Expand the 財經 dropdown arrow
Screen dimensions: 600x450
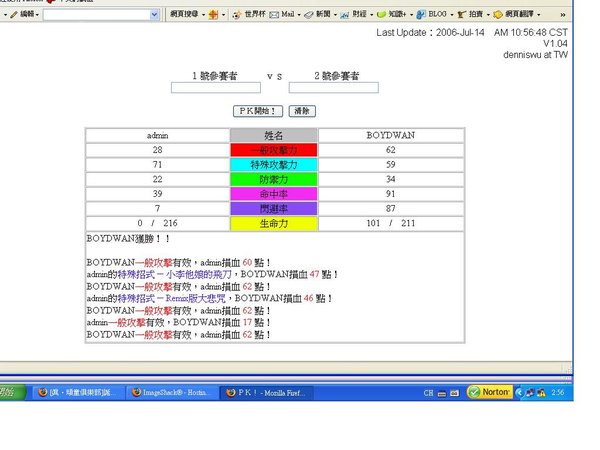371,15
